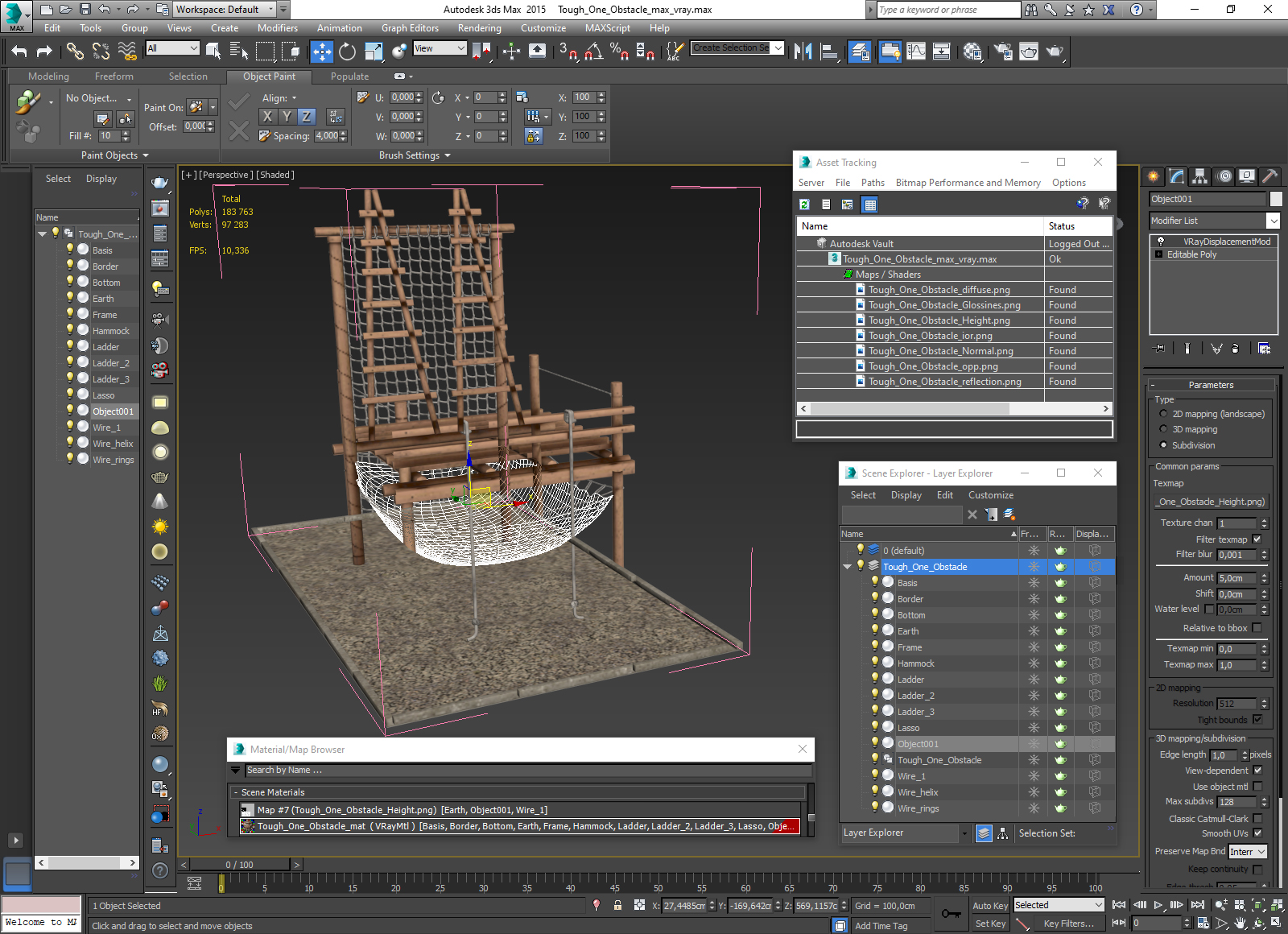Collapse Tough_One_… tree in left scene explorer
The height and width of the screenshot is (934, 1288).
(42, 233)
